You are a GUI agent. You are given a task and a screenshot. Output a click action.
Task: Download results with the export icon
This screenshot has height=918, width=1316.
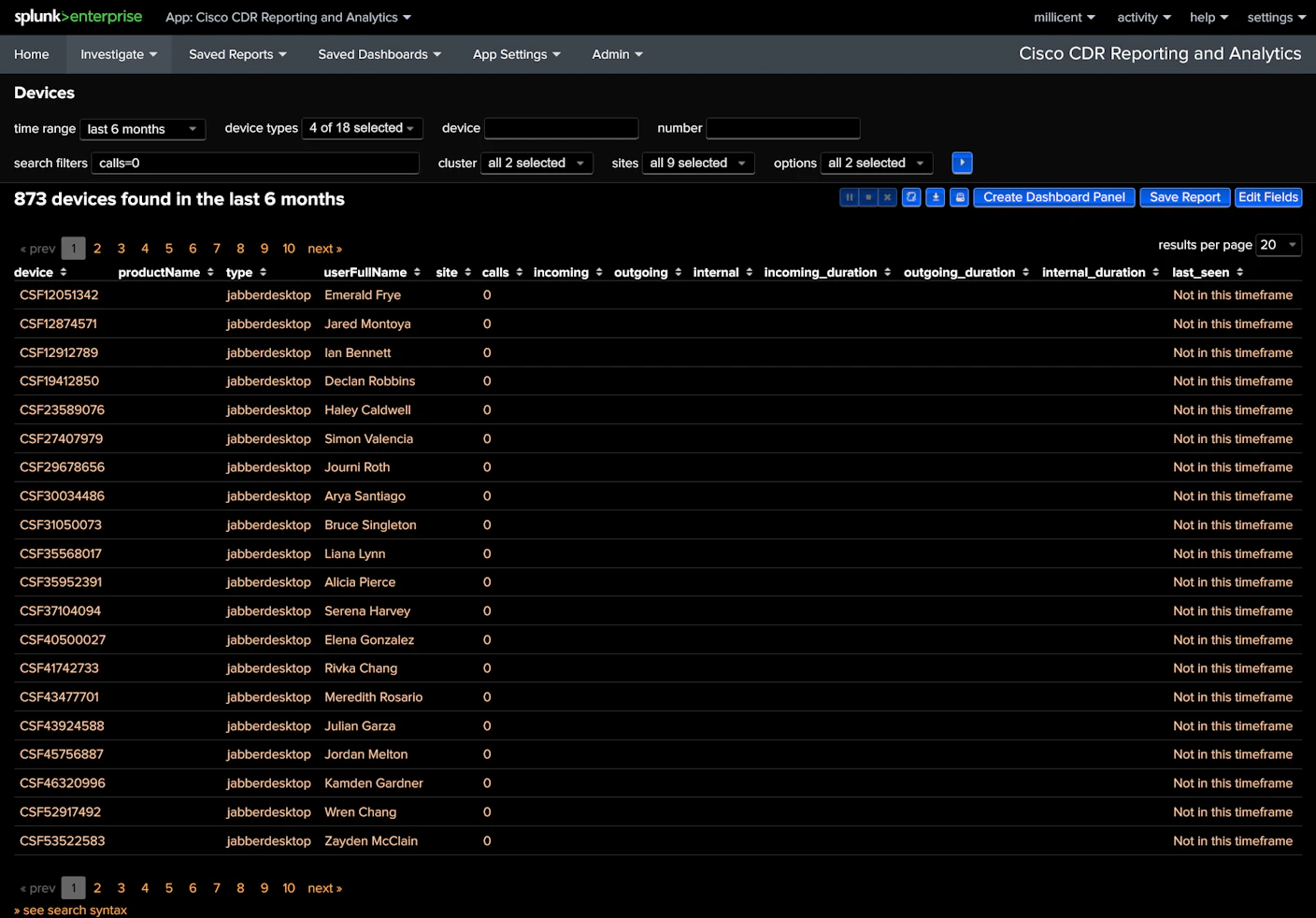(x=936, y=197)
